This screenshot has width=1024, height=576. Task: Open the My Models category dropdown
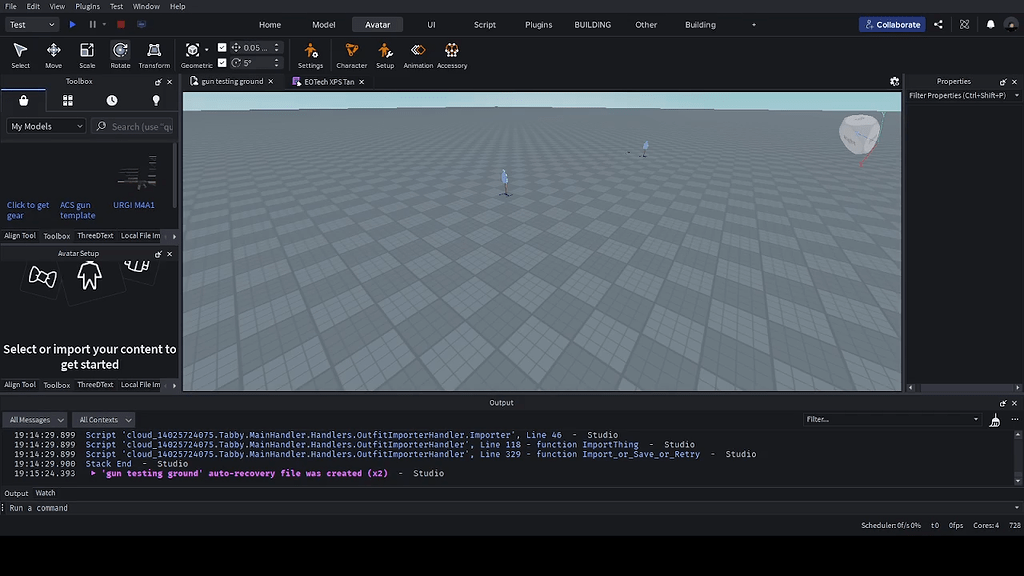pos(46,126)
